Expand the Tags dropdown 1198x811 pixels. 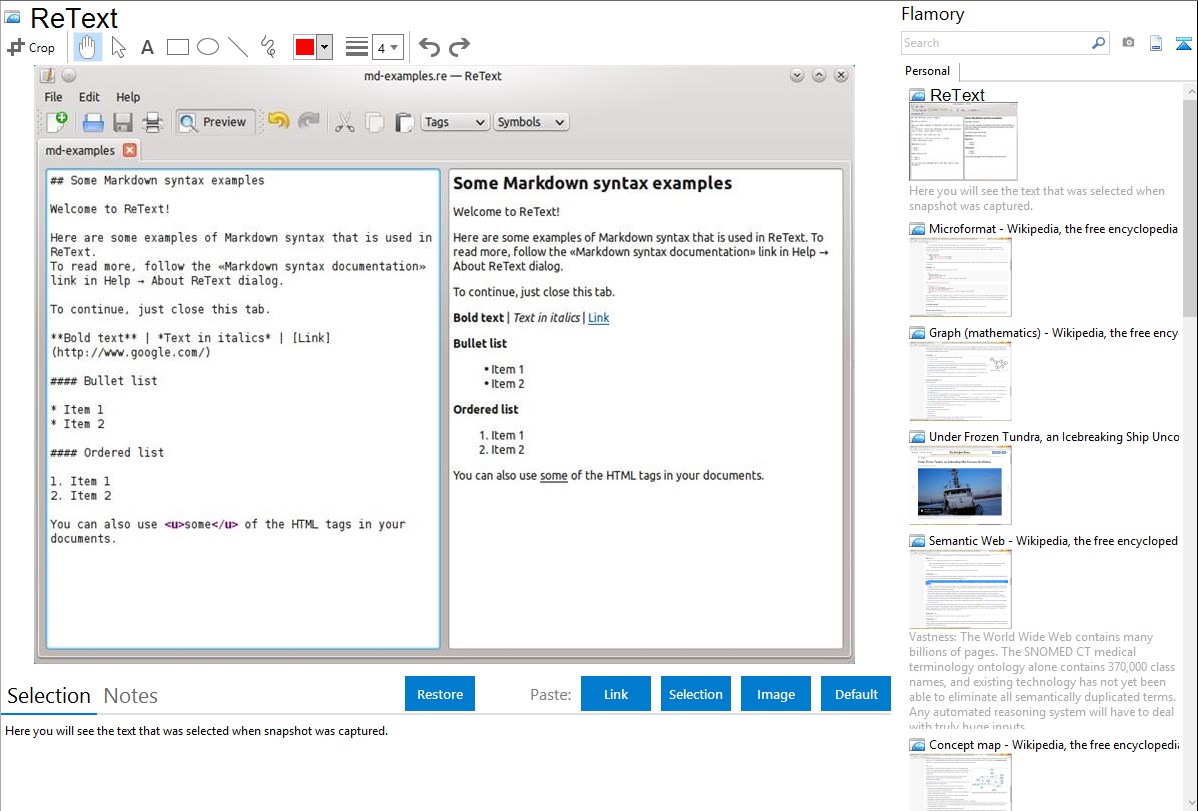(455, 122)
